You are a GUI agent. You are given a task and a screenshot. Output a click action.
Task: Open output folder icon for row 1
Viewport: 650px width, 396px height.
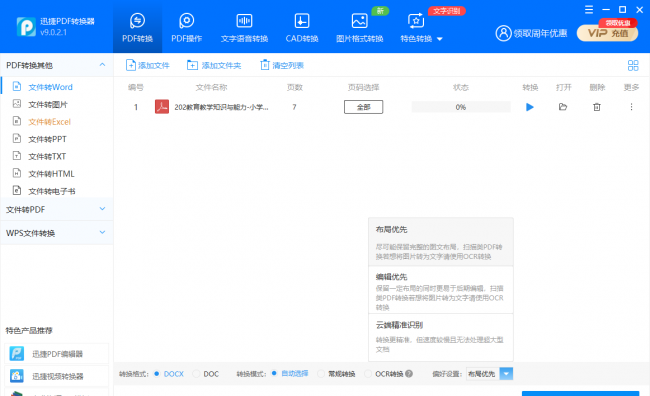click(563, 107)
